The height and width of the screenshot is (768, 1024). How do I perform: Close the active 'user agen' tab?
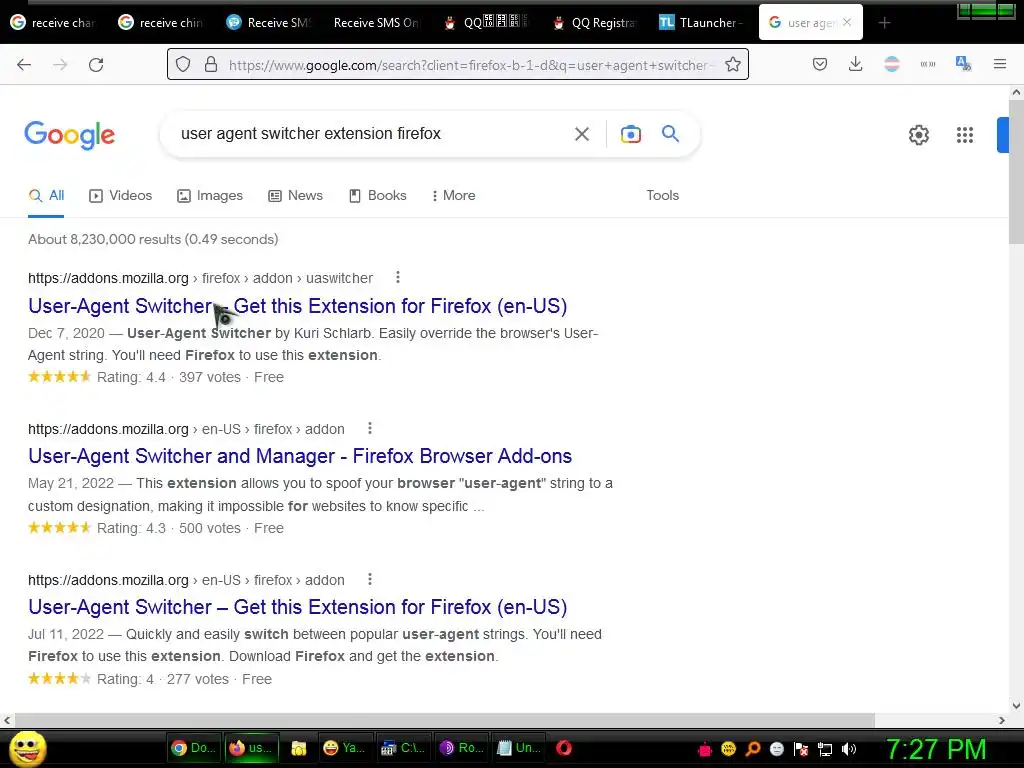click(846, 22)
